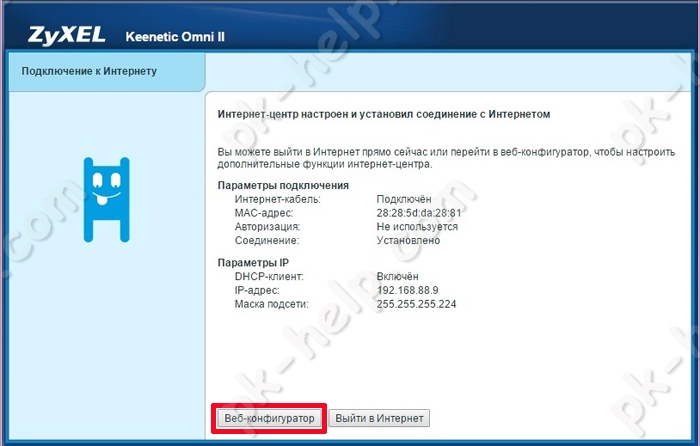Click the Авторизация label
The image size is (700, 446).
(267, 227)
